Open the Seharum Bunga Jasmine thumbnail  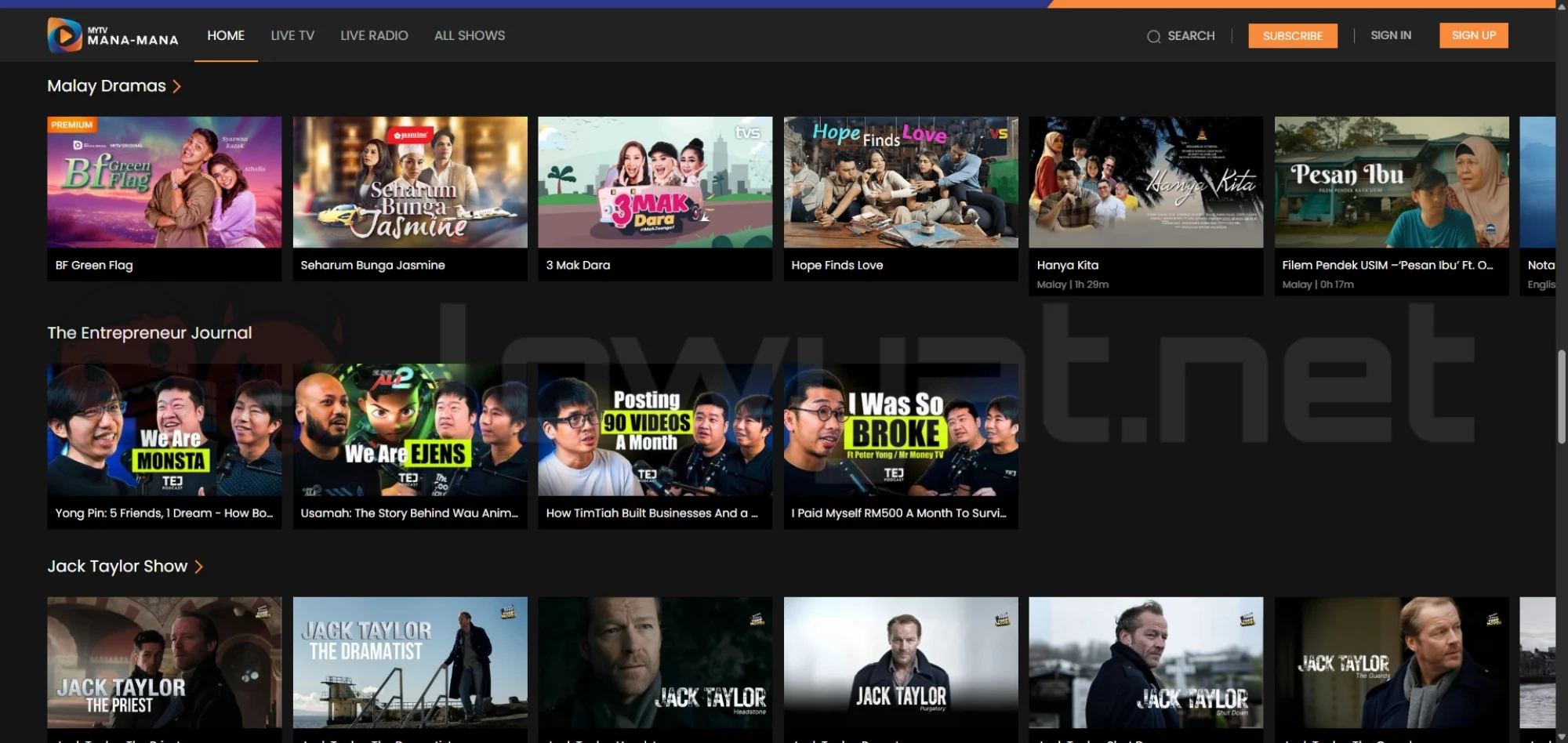(x=410, y=183)
